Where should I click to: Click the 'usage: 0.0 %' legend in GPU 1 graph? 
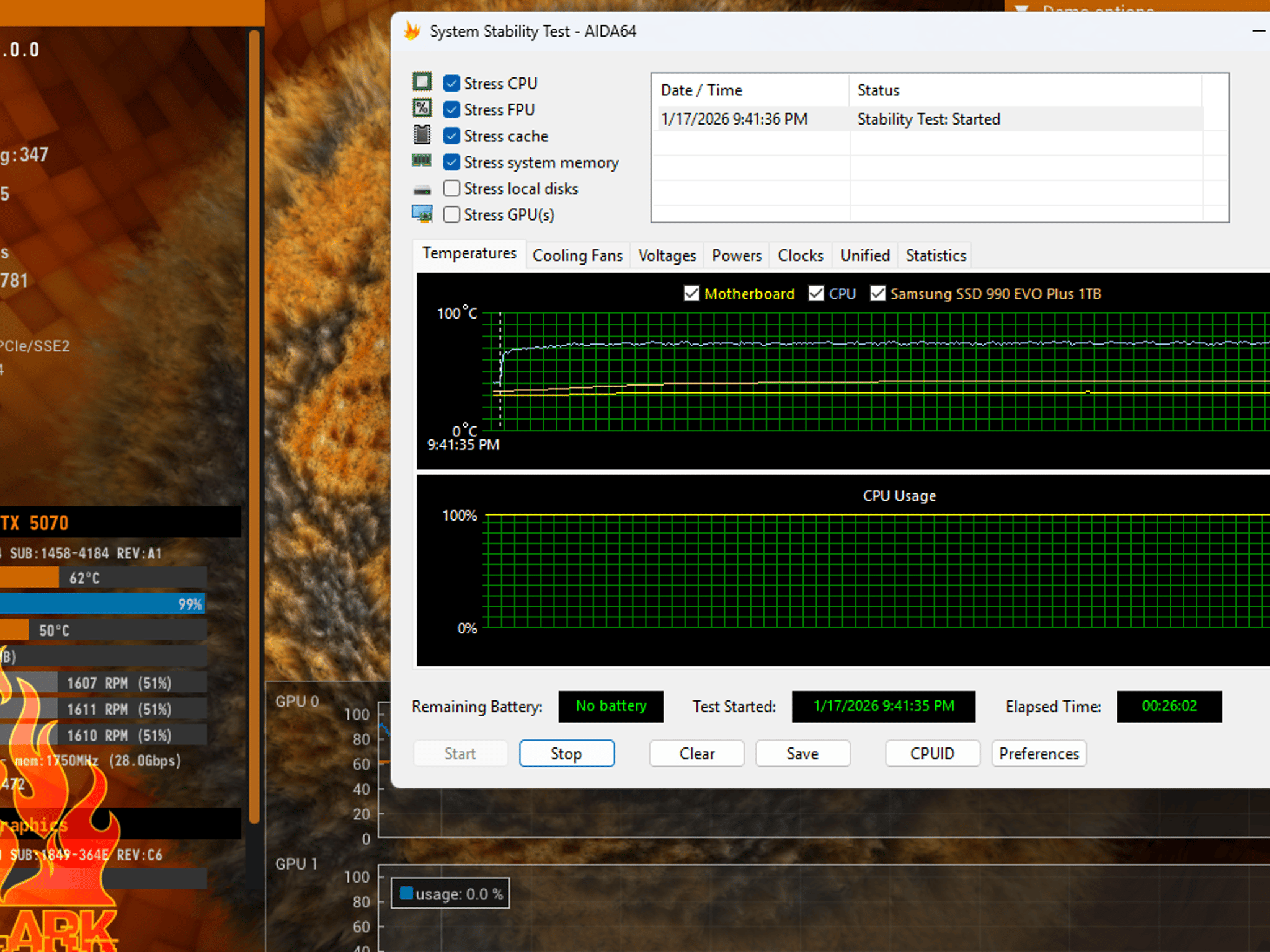tap(450, 894)
